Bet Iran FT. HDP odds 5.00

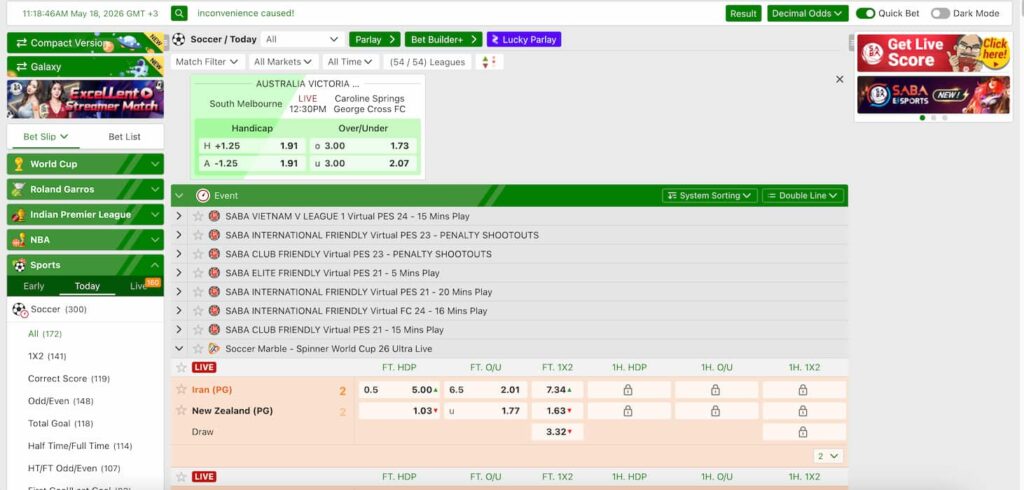(x=400, y=390)
